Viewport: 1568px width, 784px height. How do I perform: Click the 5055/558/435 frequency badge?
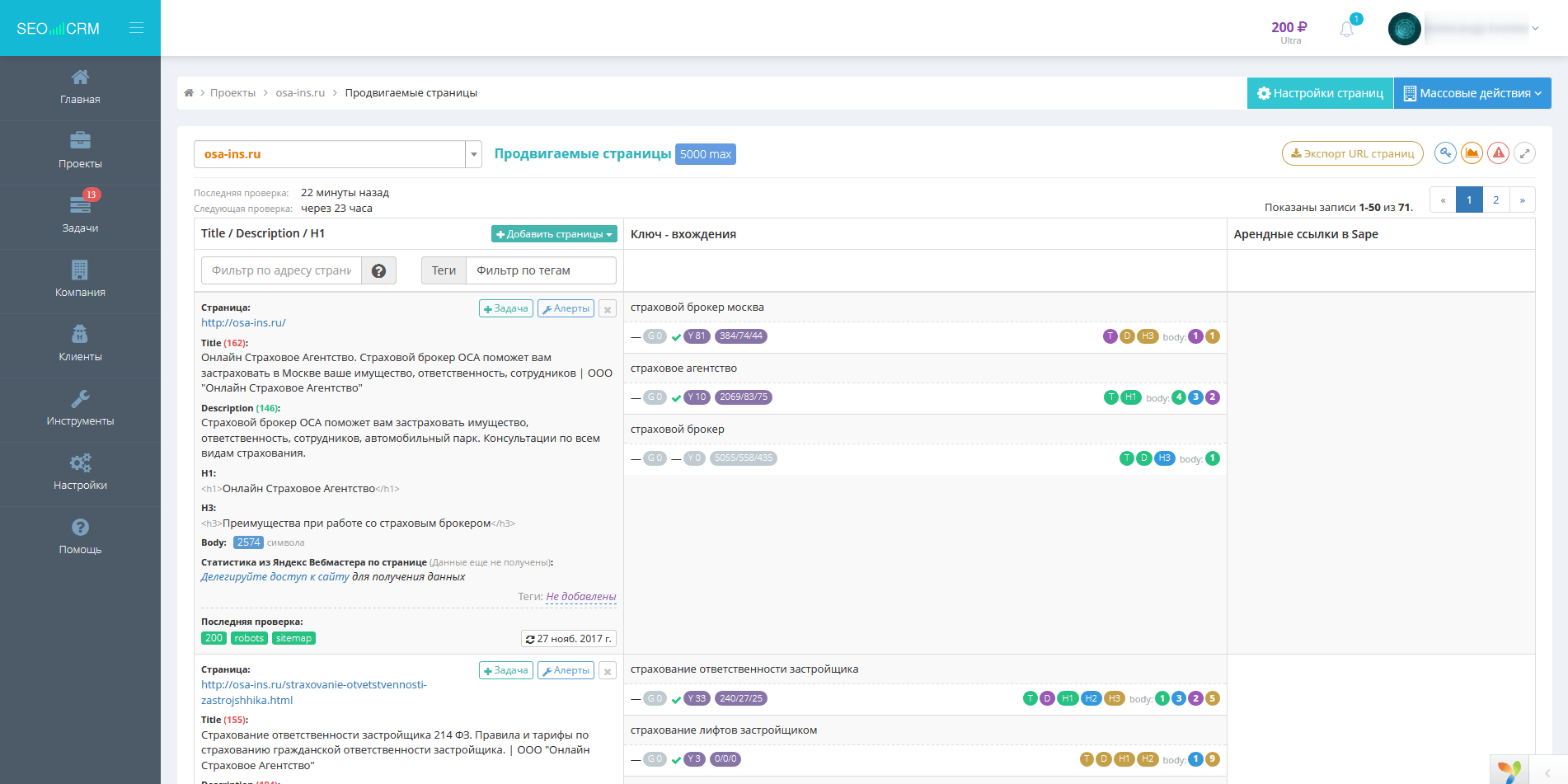[744, 458]
